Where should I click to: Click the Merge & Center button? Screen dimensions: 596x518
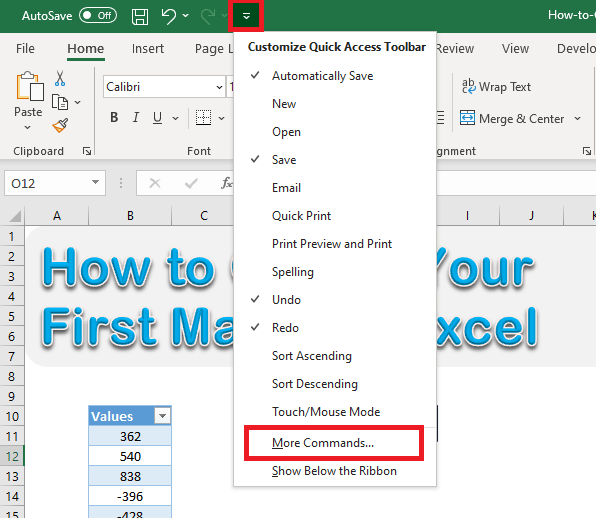pos(512,119)
